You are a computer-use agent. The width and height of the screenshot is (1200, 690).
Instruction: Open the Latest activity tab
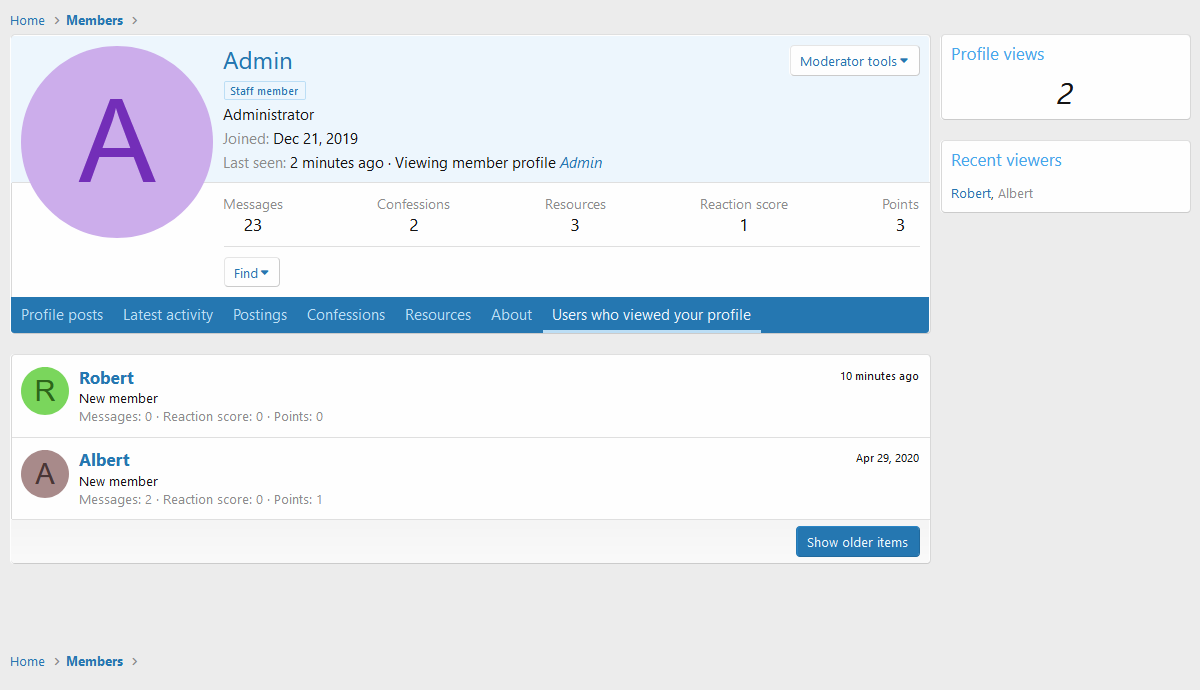[168, 315]
